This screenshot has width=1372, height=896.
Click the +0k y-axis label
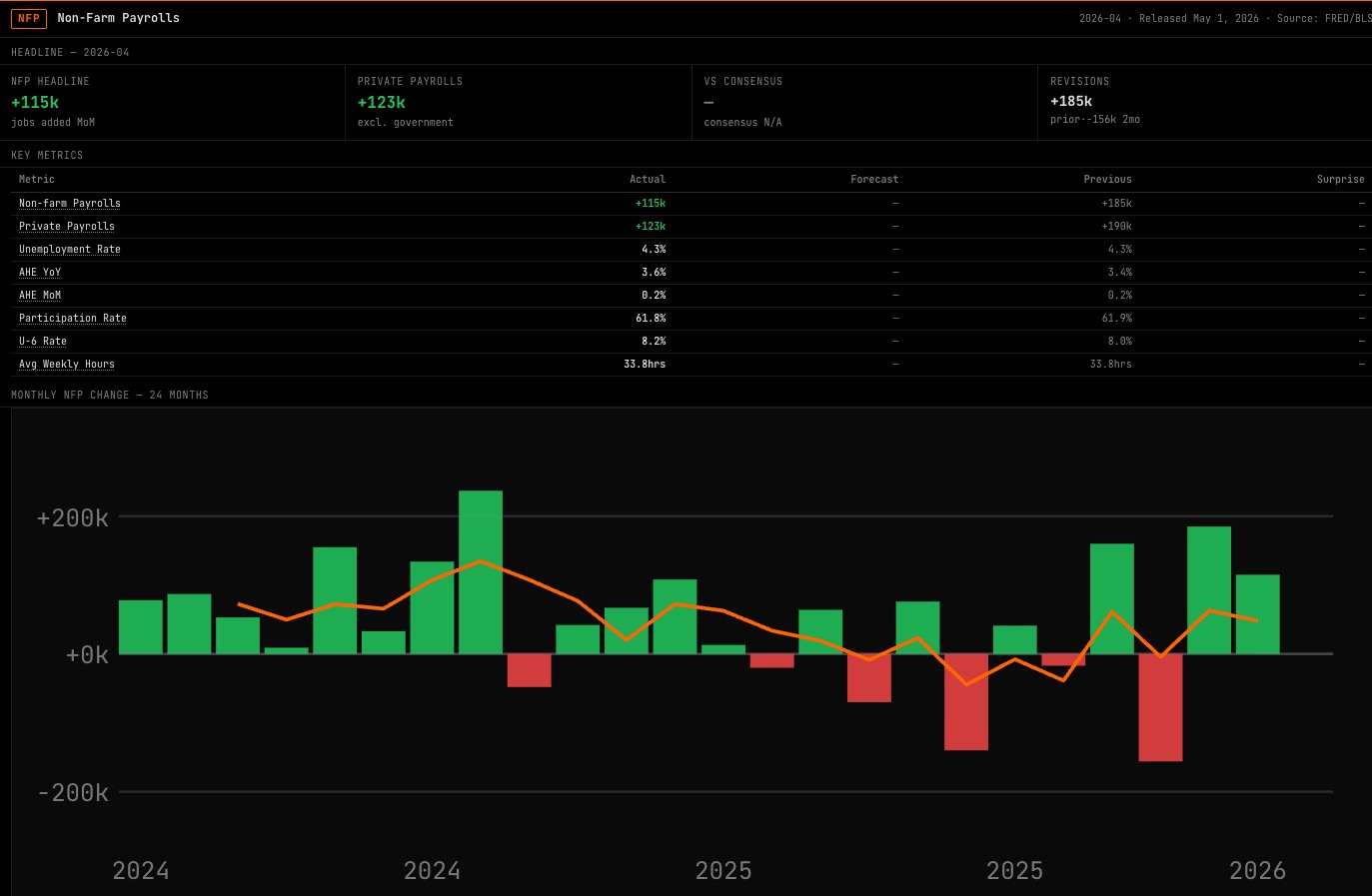point(87,654)
